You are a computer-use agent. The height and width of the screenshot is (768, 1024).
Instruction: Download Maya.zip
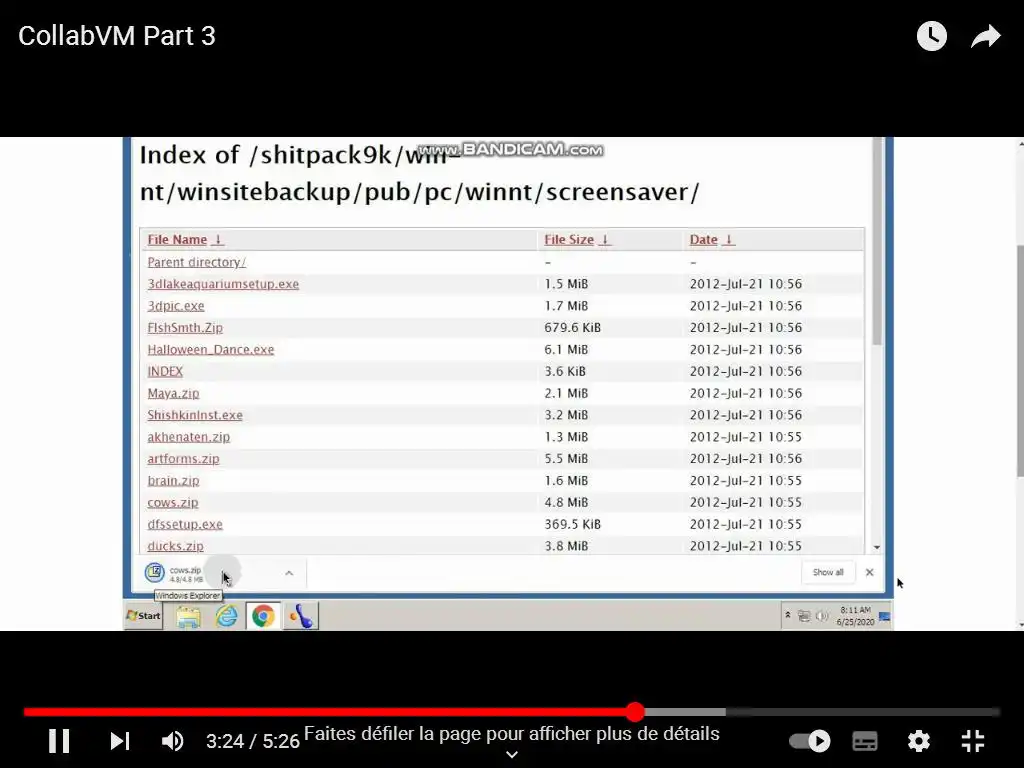pyautogui.click(x=173, y=393)
